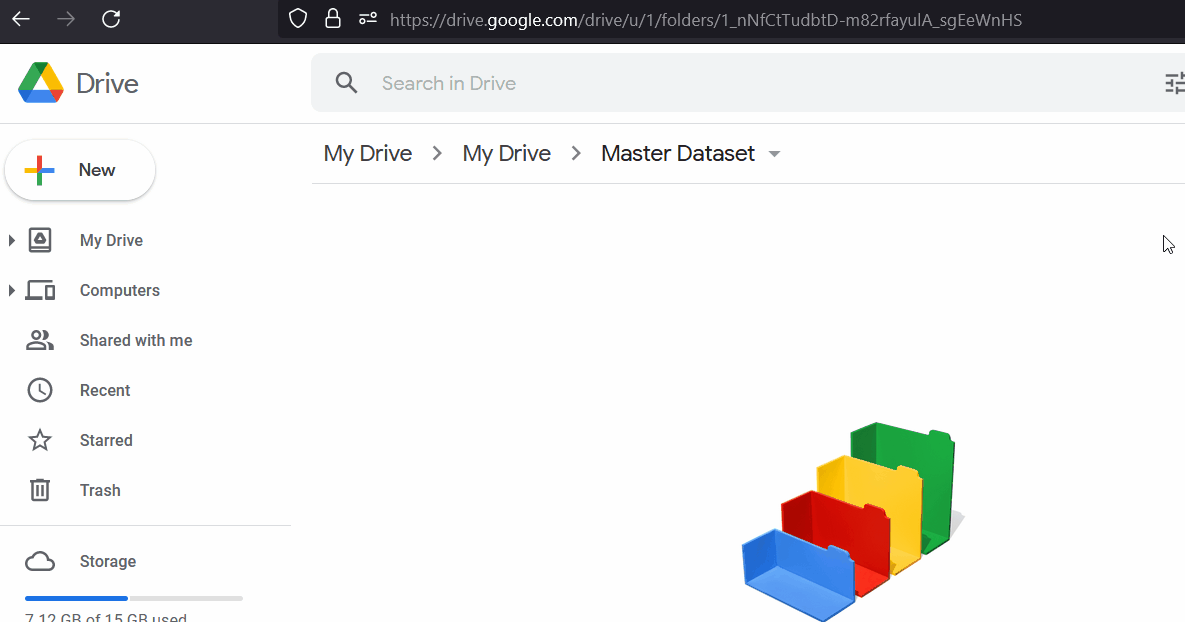Click the Google Drive logo icon

[x=41, y=83]
